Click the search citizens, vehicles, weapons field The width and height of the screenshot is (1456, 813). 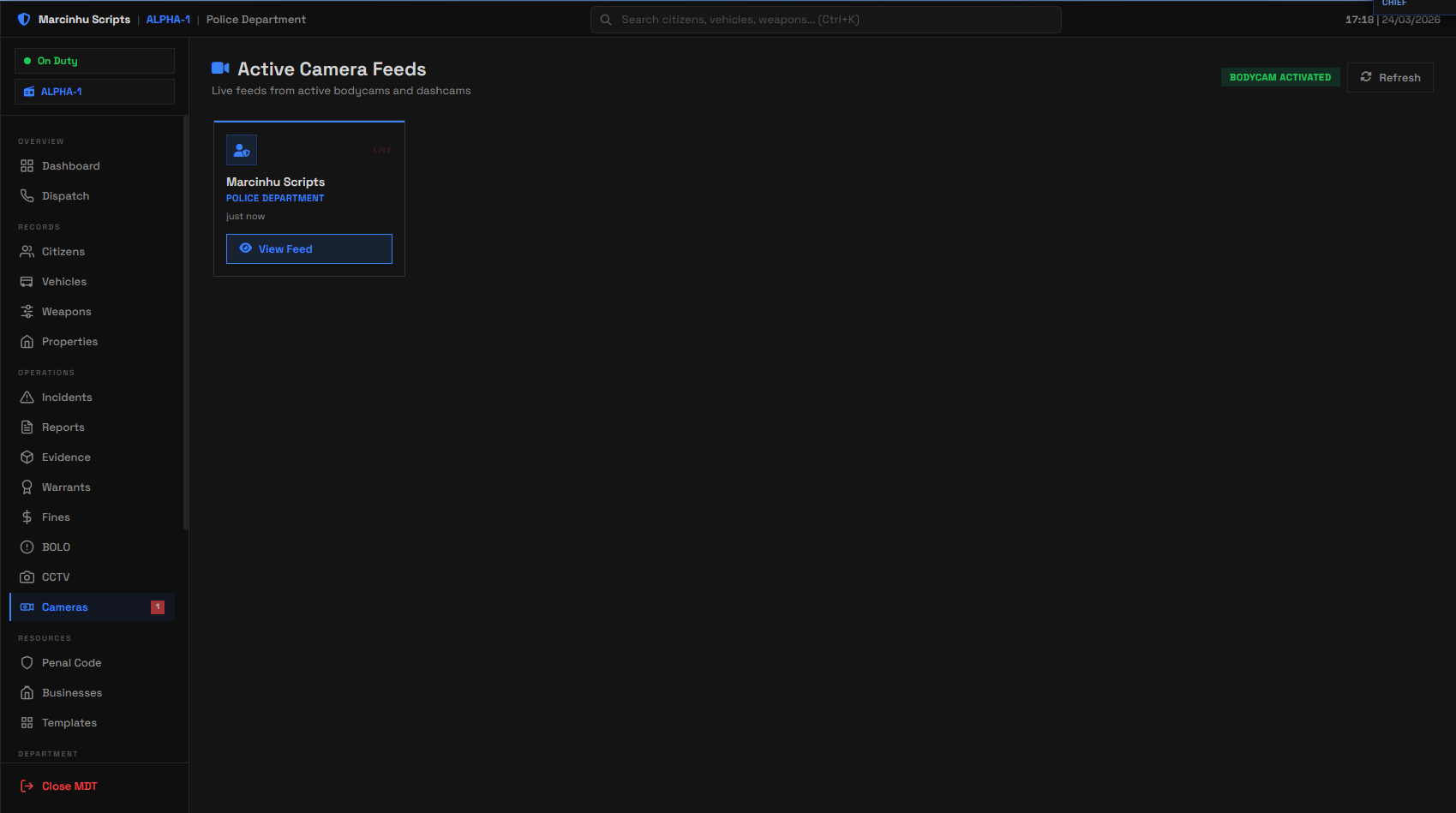826,20
